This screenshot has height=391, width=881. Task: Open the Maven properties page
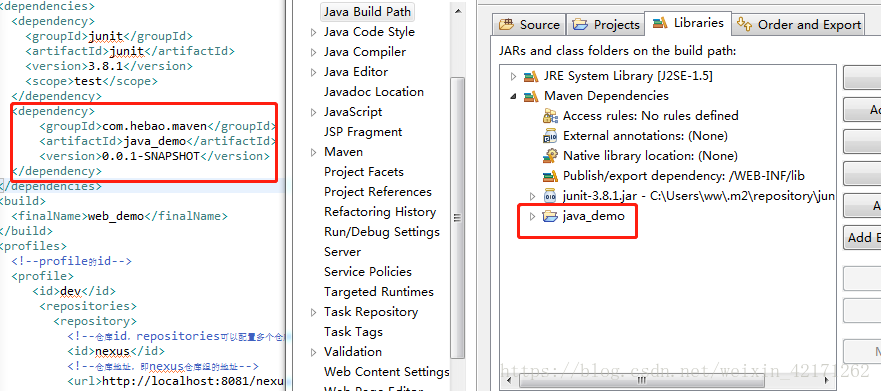(343, 152)
